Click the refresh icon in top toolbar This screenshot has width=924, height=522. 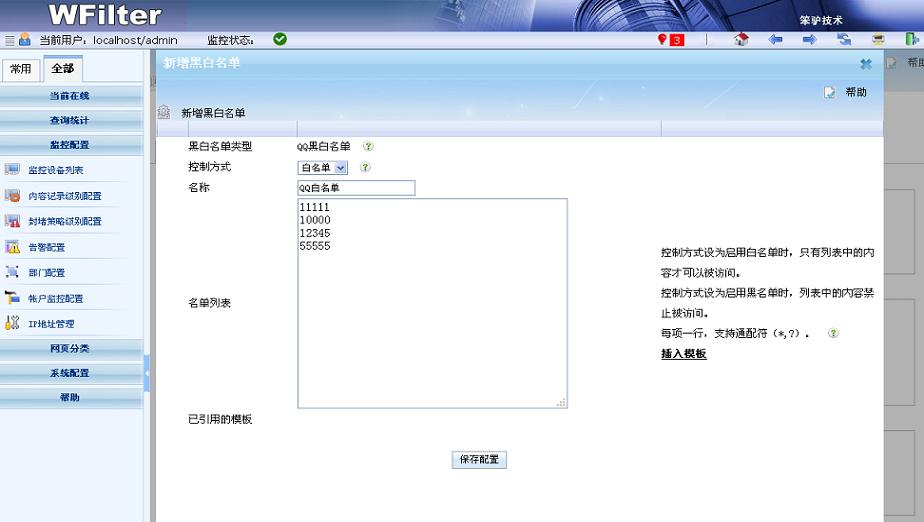click(844, 40)
